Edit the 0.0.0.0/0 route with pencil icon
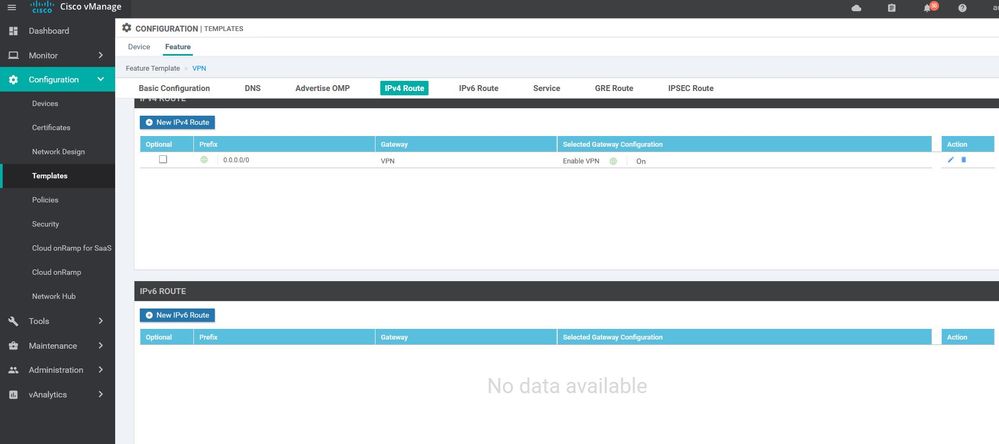 951,160
